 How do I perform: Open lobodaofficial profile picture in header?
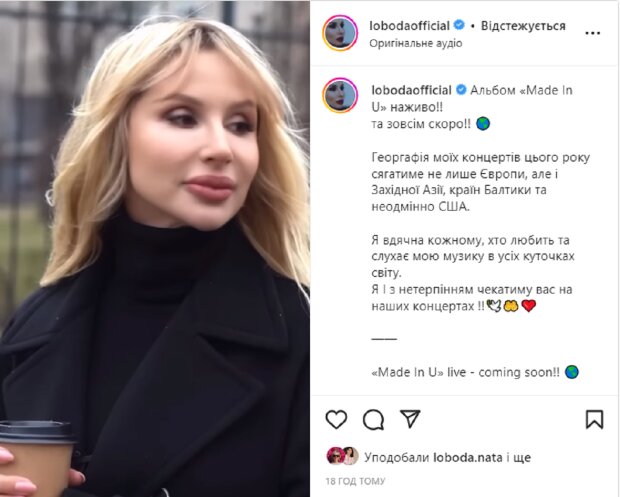pos(340,33)
